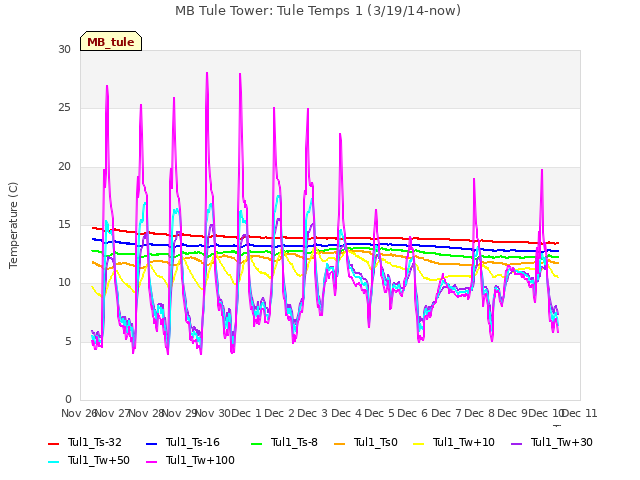The width and height of the screenshot is (640, 480).
Task: Click the Dec 1 x-axis label
Action: pyautogui.click(x=246, y=413)
